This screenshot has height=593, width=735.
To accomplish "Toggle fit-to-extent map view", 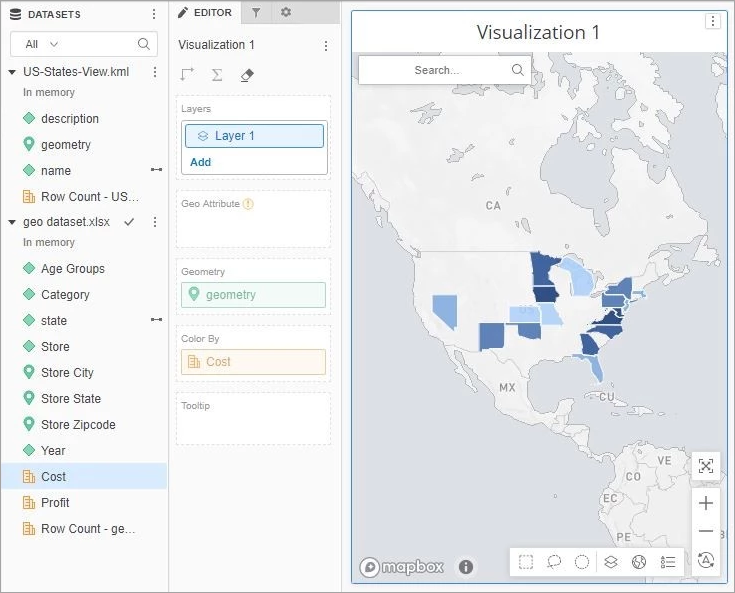I will [706, 466].
